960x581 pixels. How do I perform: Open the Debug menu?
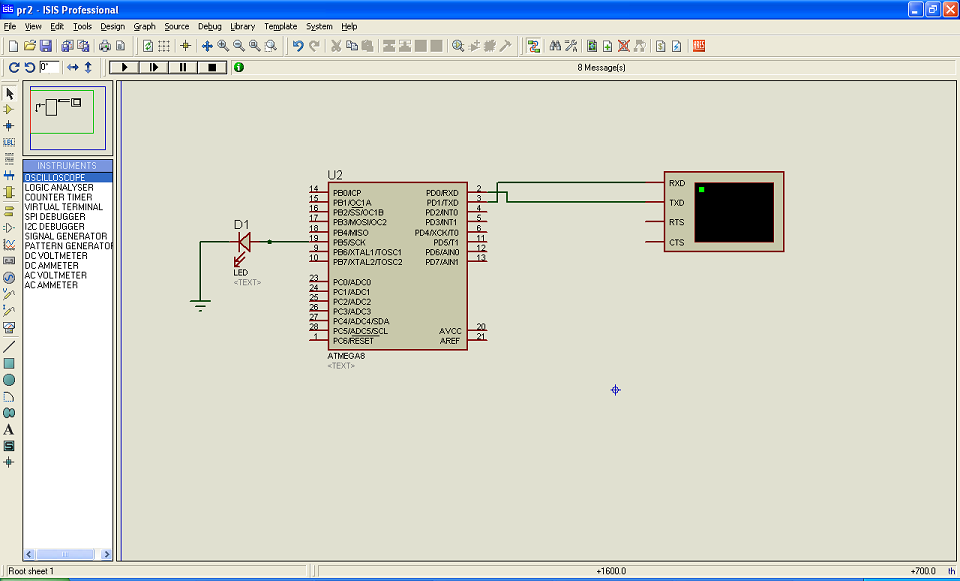(209, 26)
